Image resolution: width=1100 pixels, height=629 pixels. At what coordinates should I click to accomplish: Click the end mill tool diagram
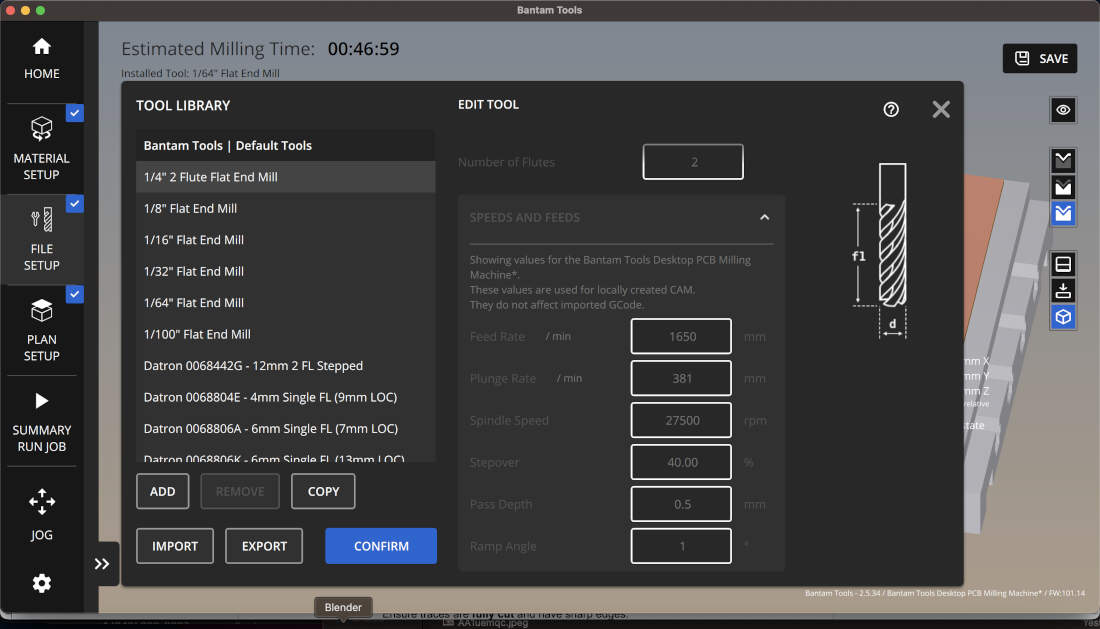coord(881,251)
